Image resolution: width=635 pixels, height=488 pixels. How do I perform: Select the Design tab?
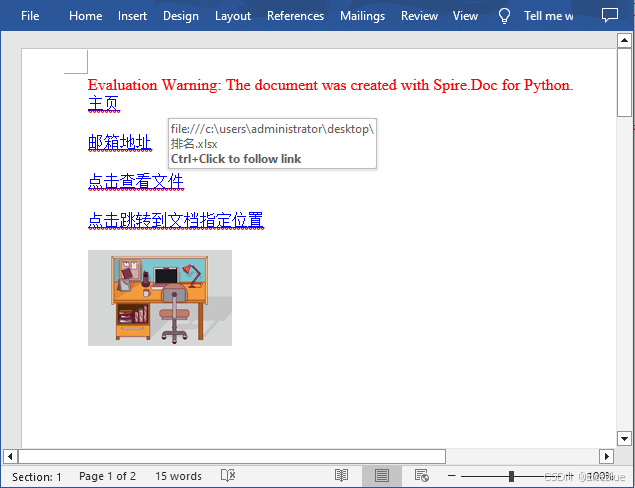(181, 16)
